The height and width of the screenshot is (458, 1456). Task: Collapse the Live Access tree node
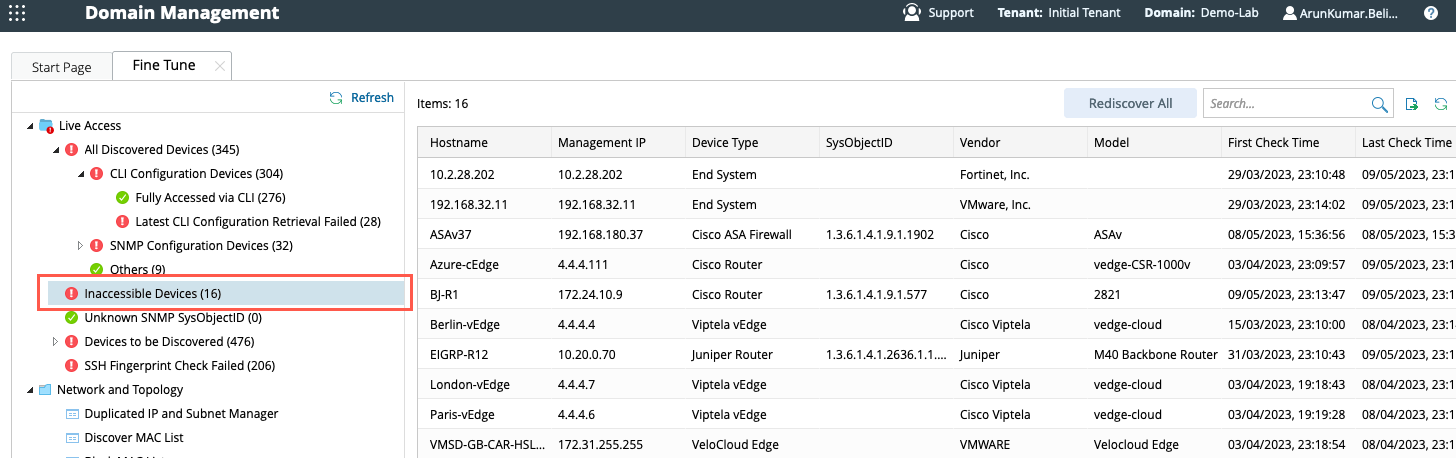click(x=29, y=126)
